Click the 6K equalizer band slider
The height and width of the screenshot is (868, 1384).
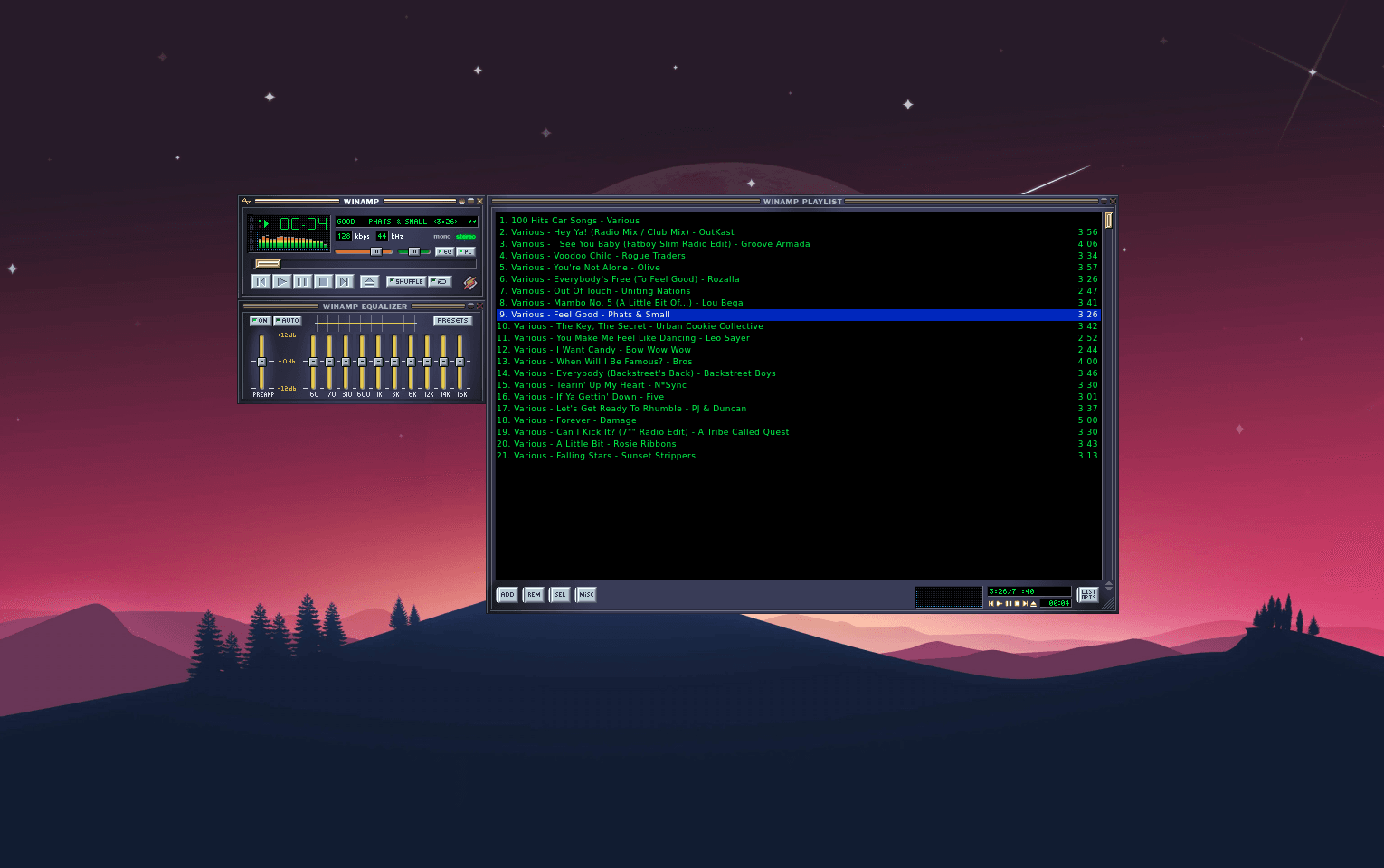coord(411,362)
